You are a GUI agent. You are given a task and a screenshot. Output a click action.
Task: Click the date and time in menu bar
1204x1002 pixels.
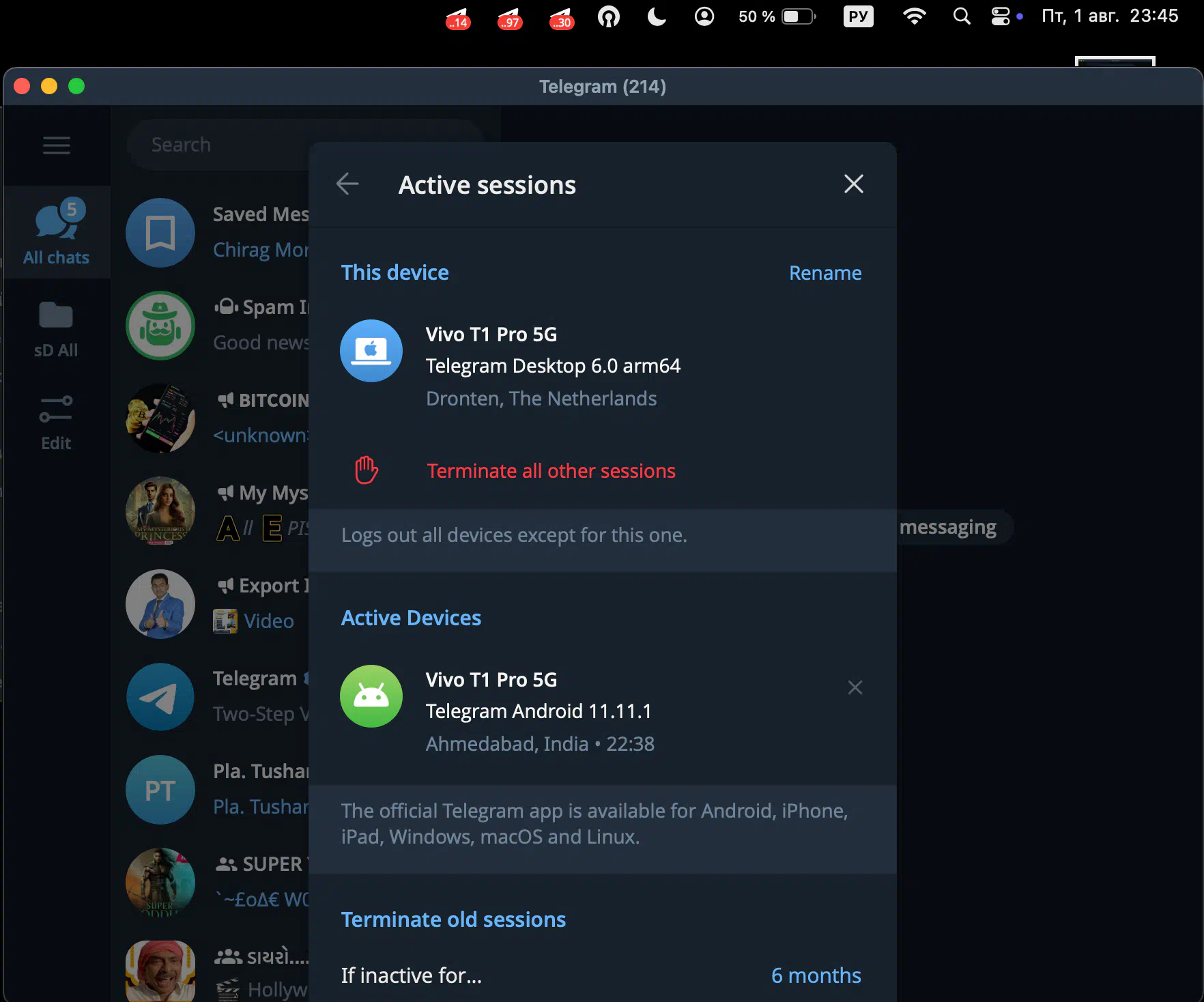point(1110,16)
